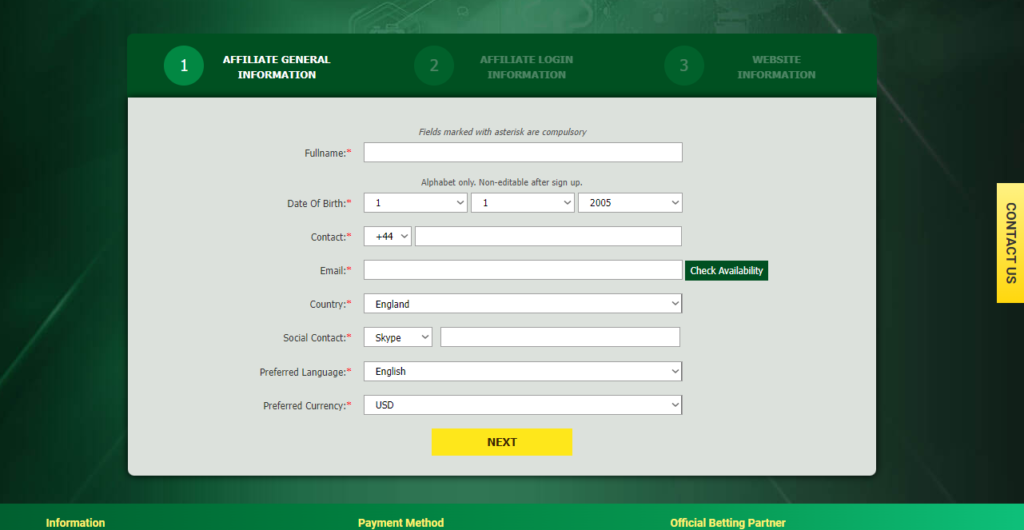Click the Contact phone number field
1024x530 pixels.
pos(548,236)
